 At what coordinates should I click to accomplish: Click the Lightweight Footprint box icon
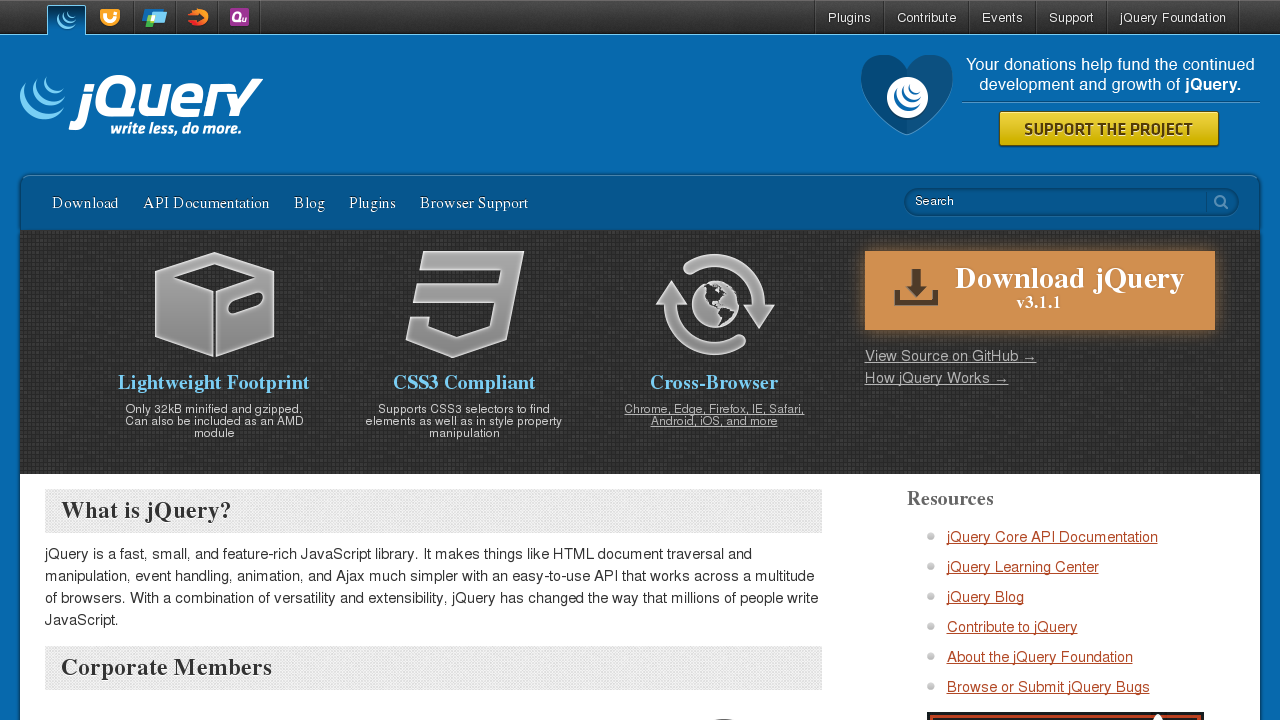[x=214, y=304]
